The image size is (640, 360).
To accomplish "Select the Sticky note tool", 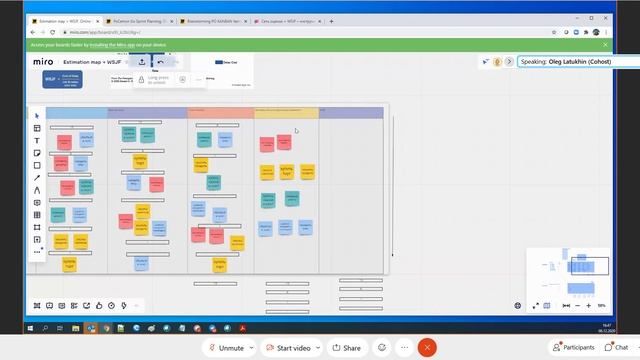I will pos(37,153).
